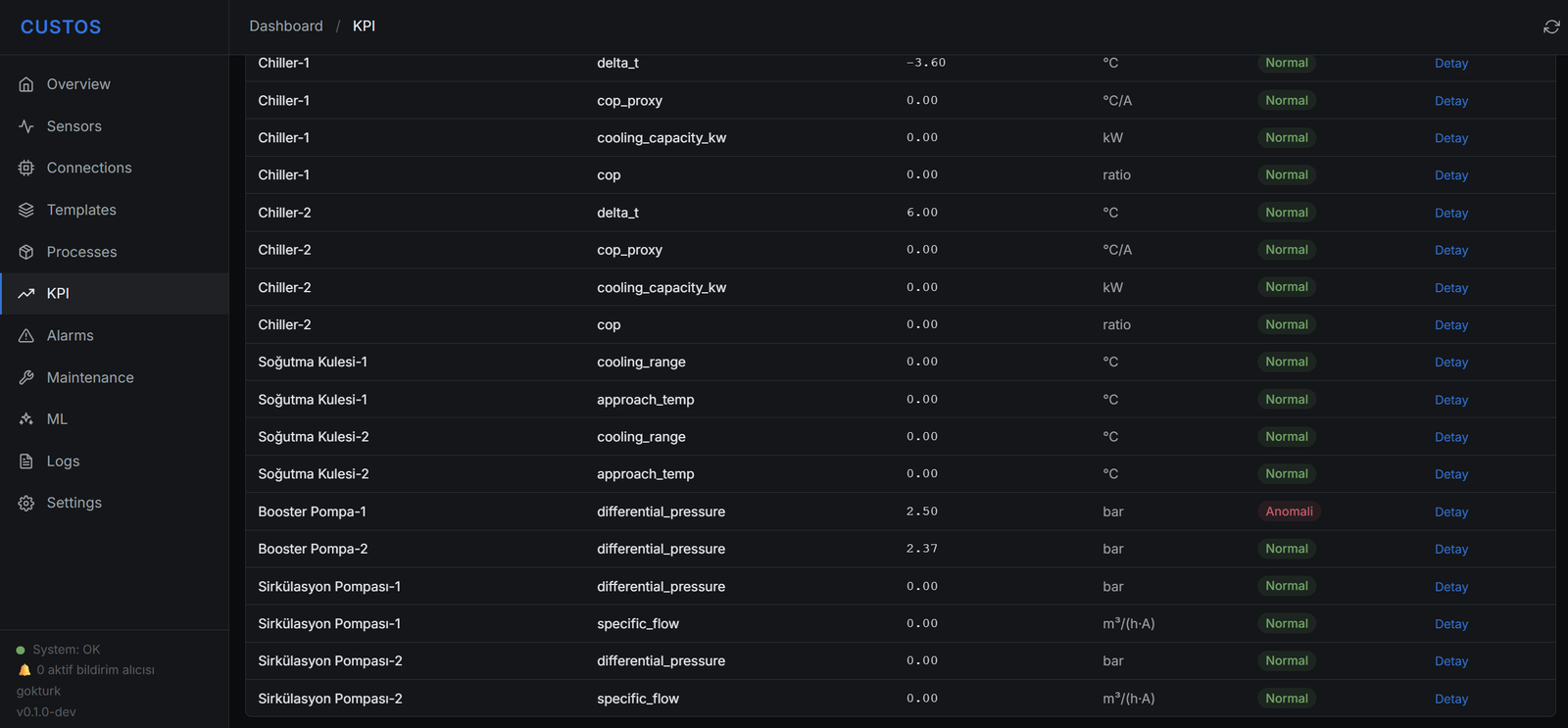Open Detay for Chiller-2 cop
This screenshot has width=1568, height=728.
point(1451,325)
